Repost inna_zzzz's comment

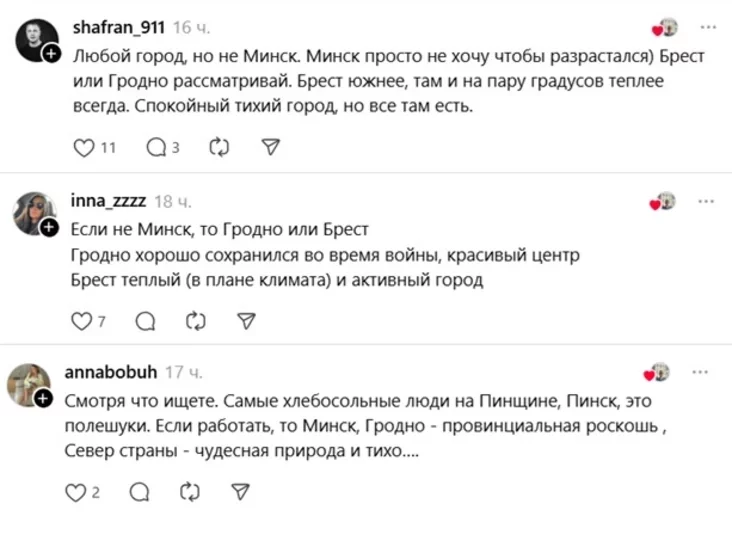click(x=196, y=321)
